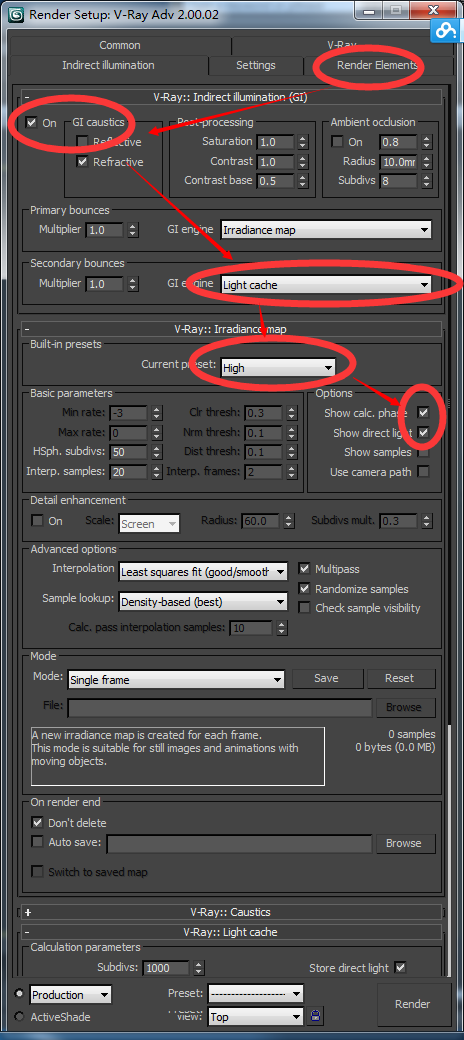The image size is (464, 1040).
Task: Switch to the Common tab
Action: click(119, 45)
